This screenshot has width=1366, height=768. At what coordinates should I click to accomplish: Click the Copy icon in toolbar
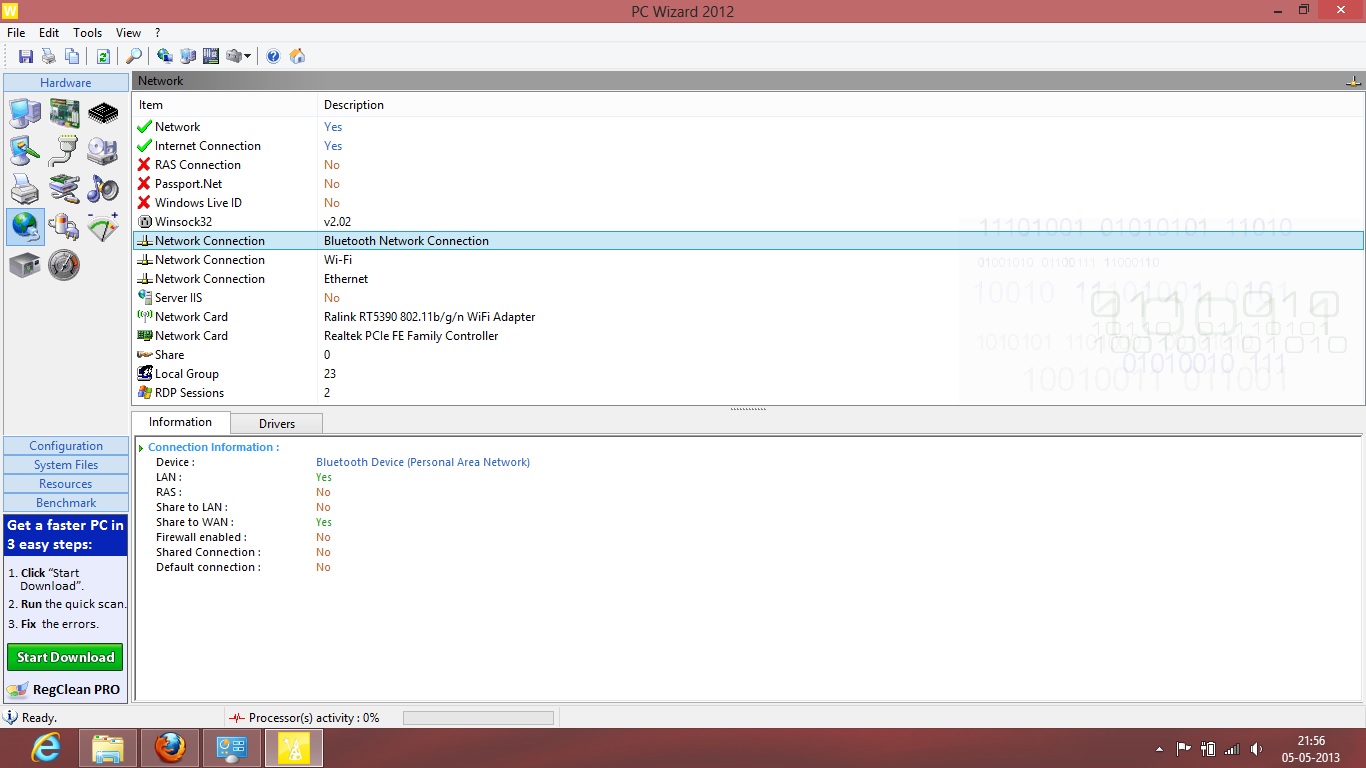click(x=72, y=56)
